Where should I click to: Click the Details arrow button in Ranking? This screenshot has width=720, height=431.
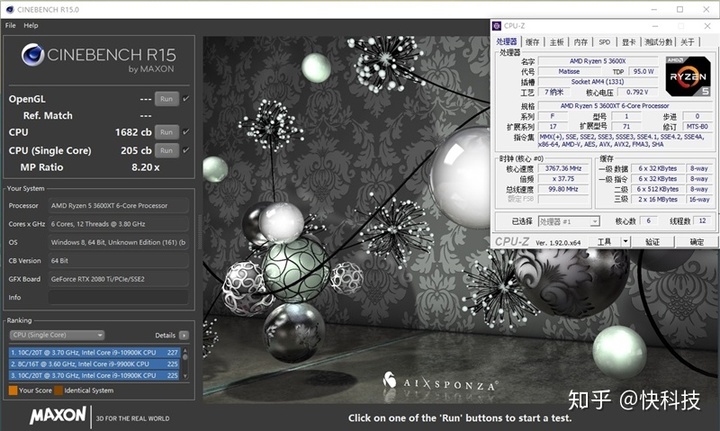tap(184, 336)
